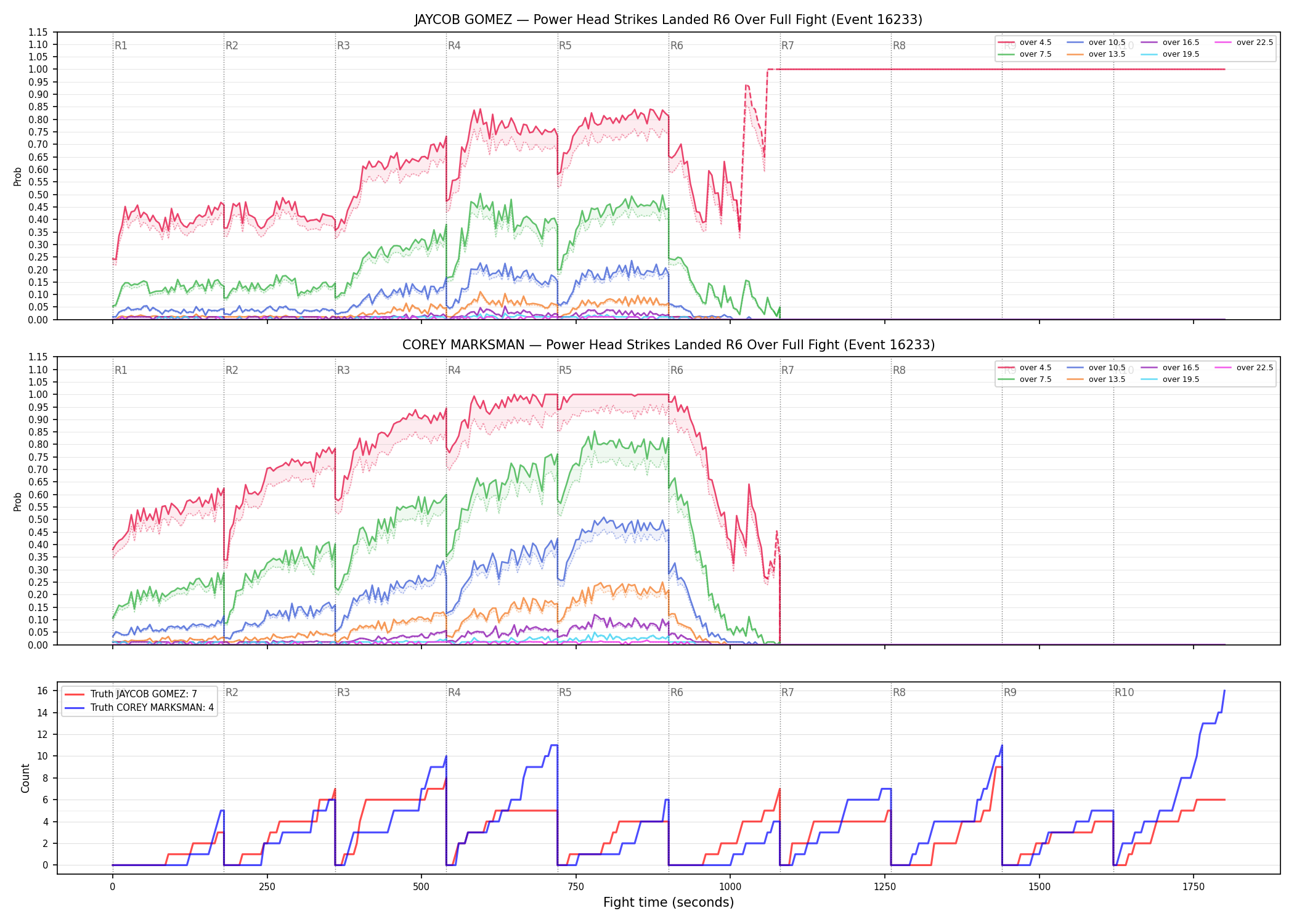Click the blue line swatch beside 'Truth COREY MARKSMAN: 4'
This screenshot has width=1294, height=924.
75,708
